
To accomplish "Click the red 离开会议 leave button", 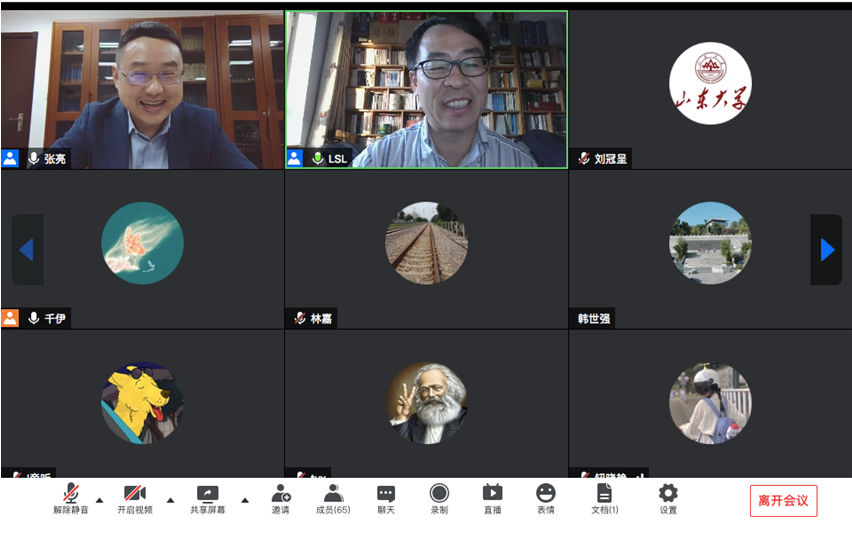I will (x=783, y=501).
